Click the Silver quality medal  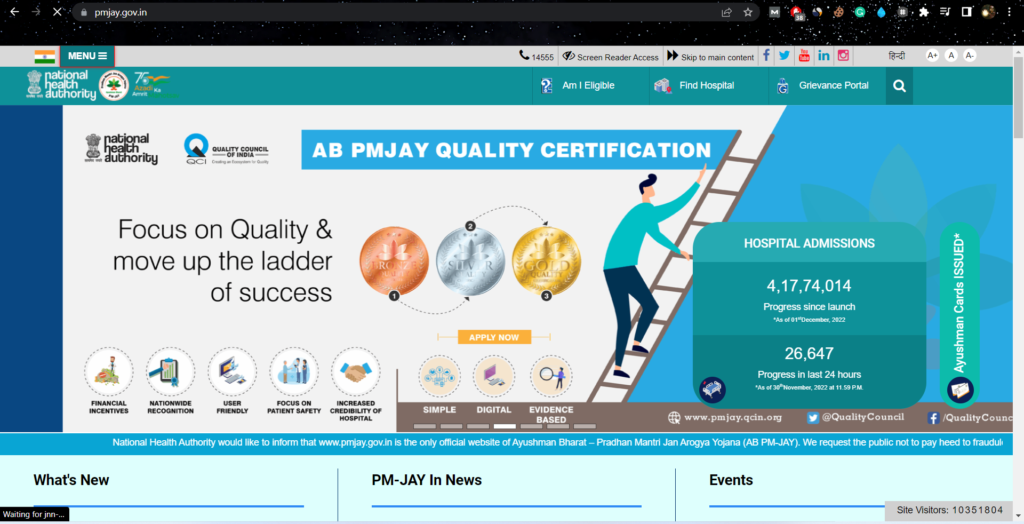(x=470, y=261)
